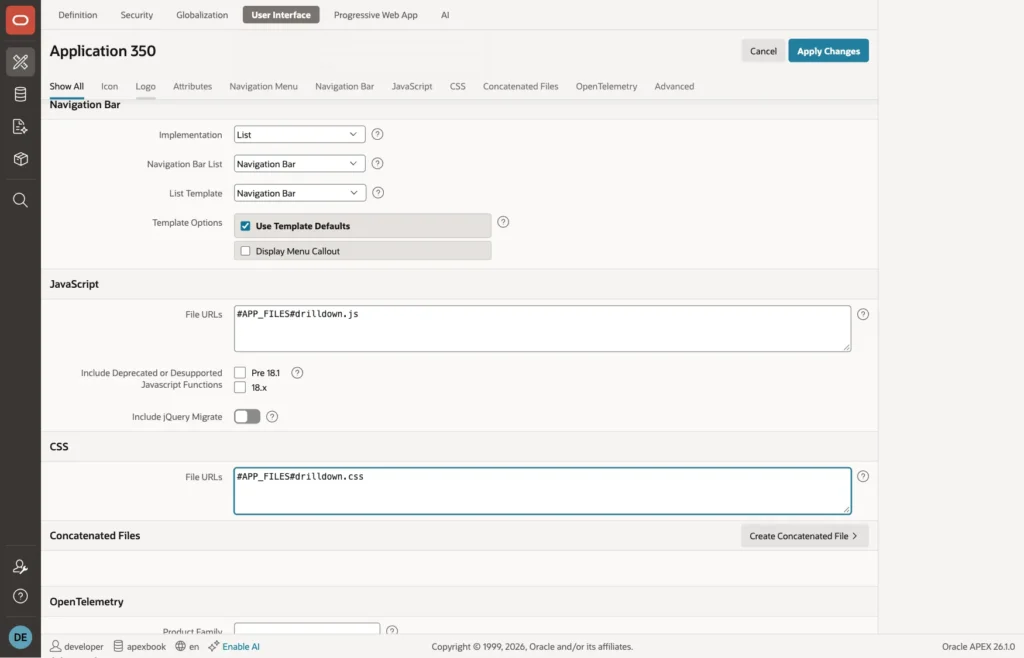Image resolution: width=1024 pixels, height=658 pixels.
Task: Switch to Progressive Web App tab
Action: click(x=376, y=14)
